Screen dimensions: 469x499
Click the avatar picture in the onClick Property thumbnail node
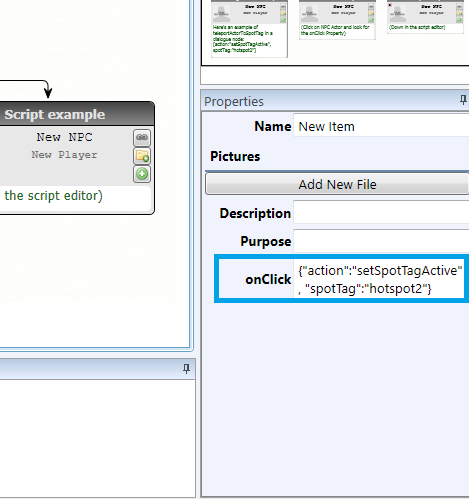point(309,13)
